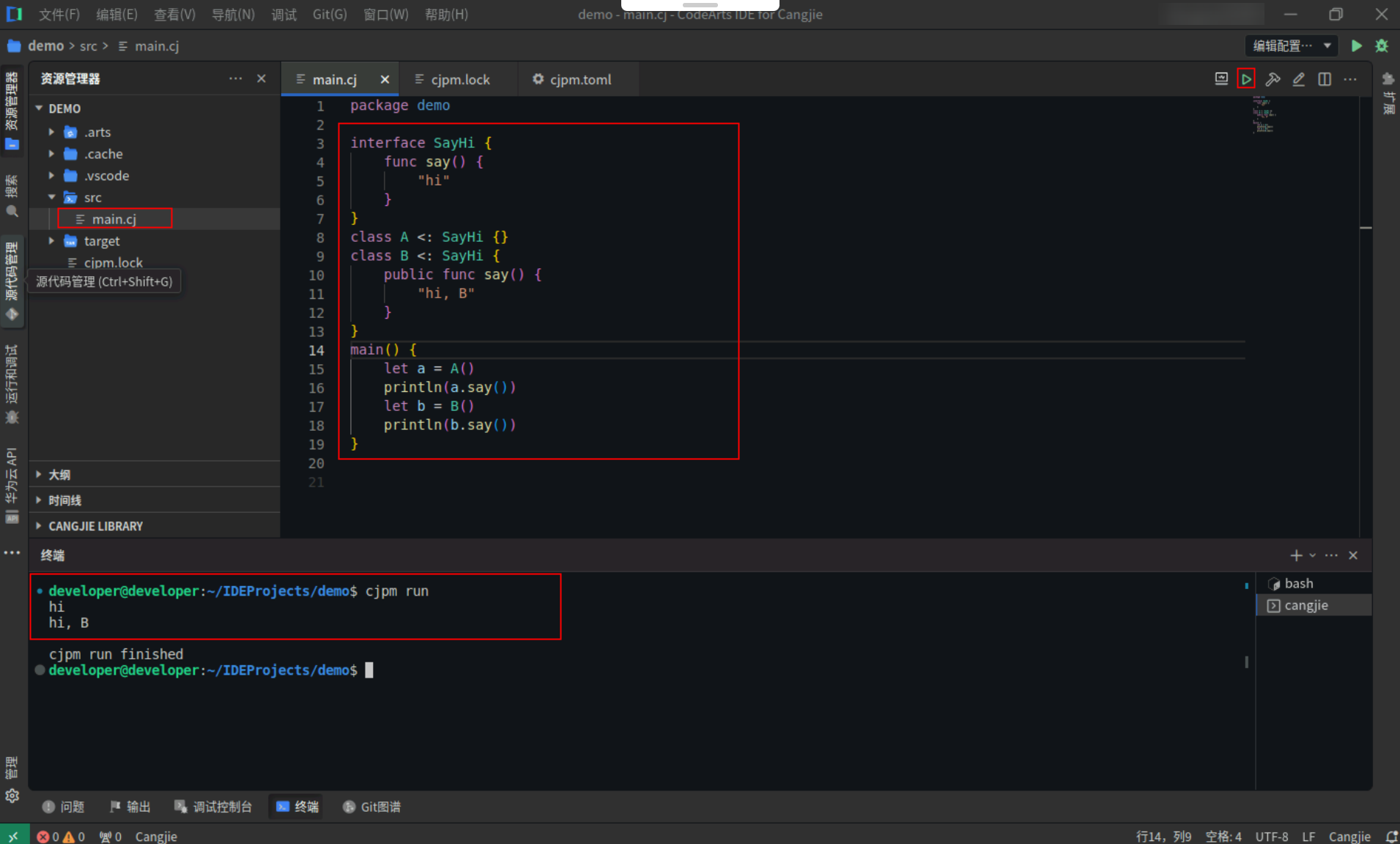Screen dimensions: 1400x844
Task: Switch to the cjpm.toml editor tab
Action: click(x=578, y=79)
